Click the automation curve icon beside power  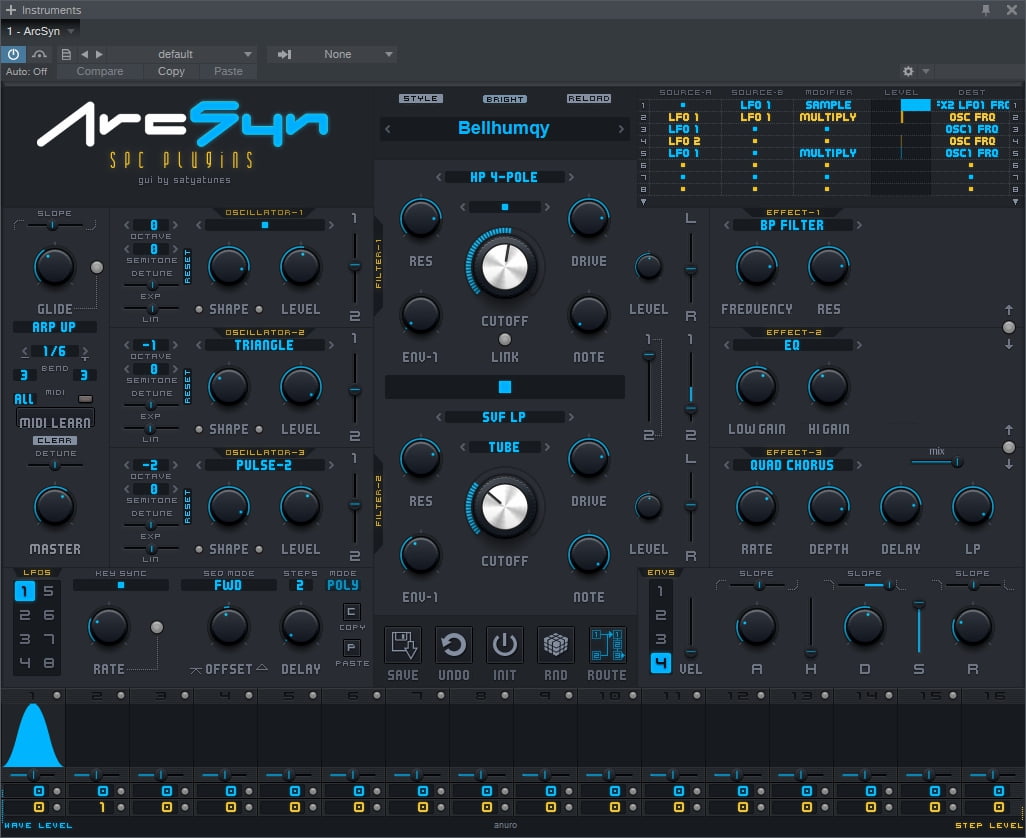39,54
